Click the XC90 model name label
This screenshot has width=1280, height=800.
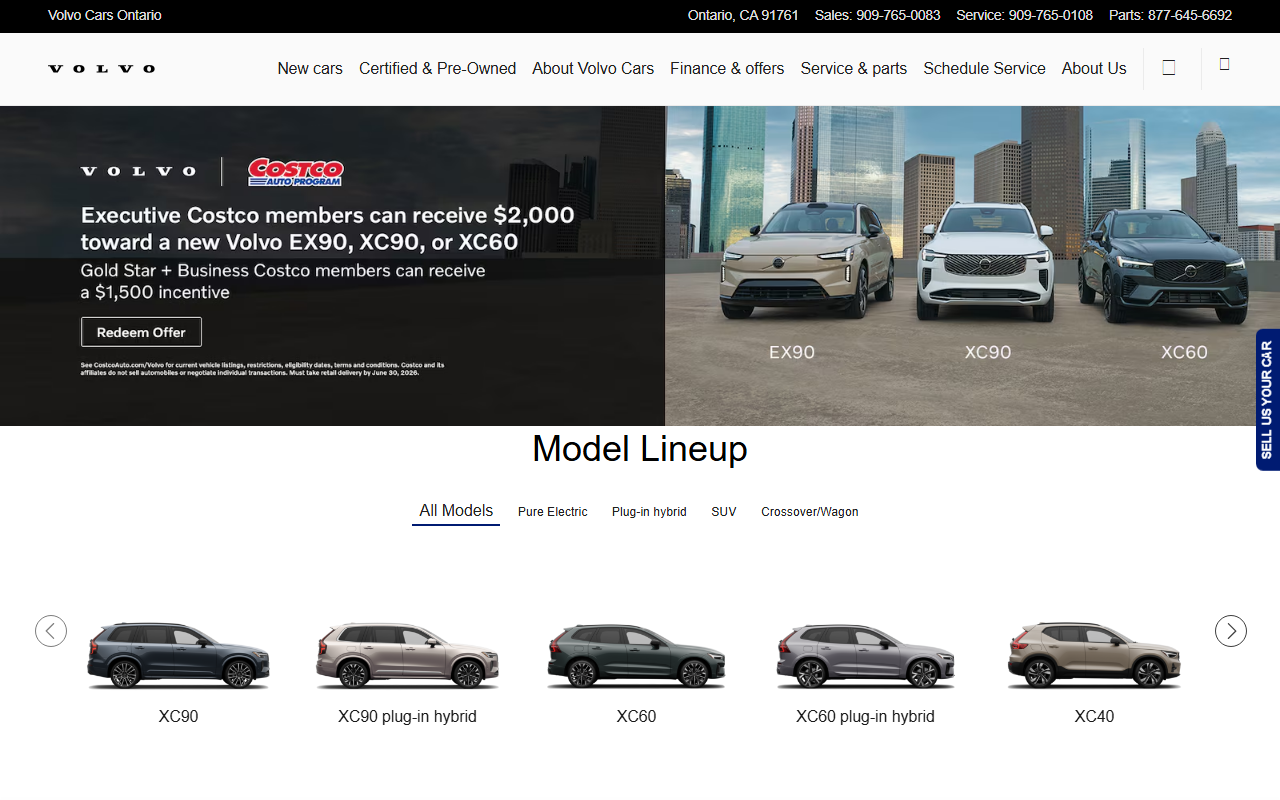click(x=178, y=716)
